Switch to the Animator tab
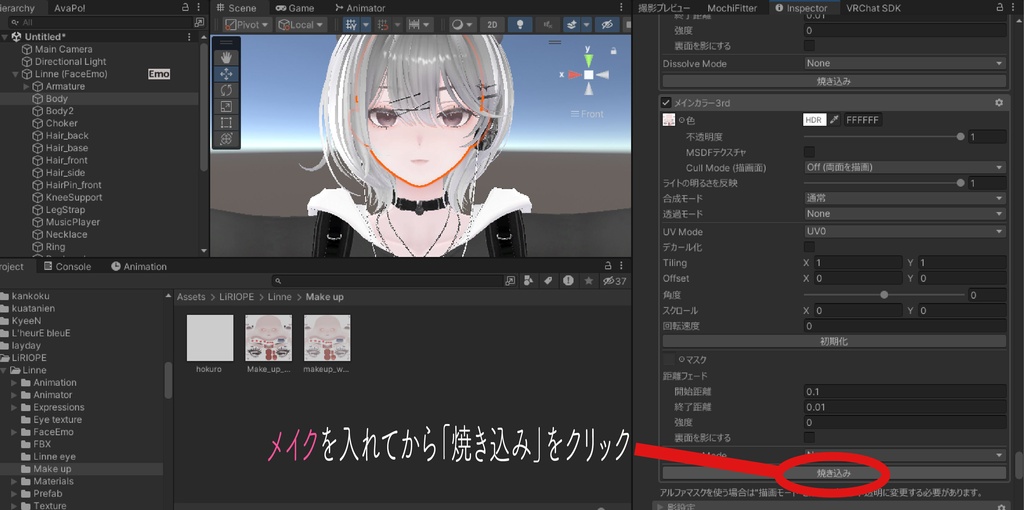1024x510 pixels. pos(360,8)
